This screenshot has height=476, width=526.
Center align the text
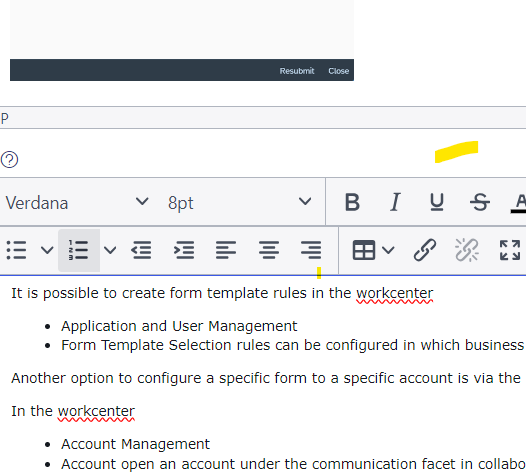click(269, 250)
